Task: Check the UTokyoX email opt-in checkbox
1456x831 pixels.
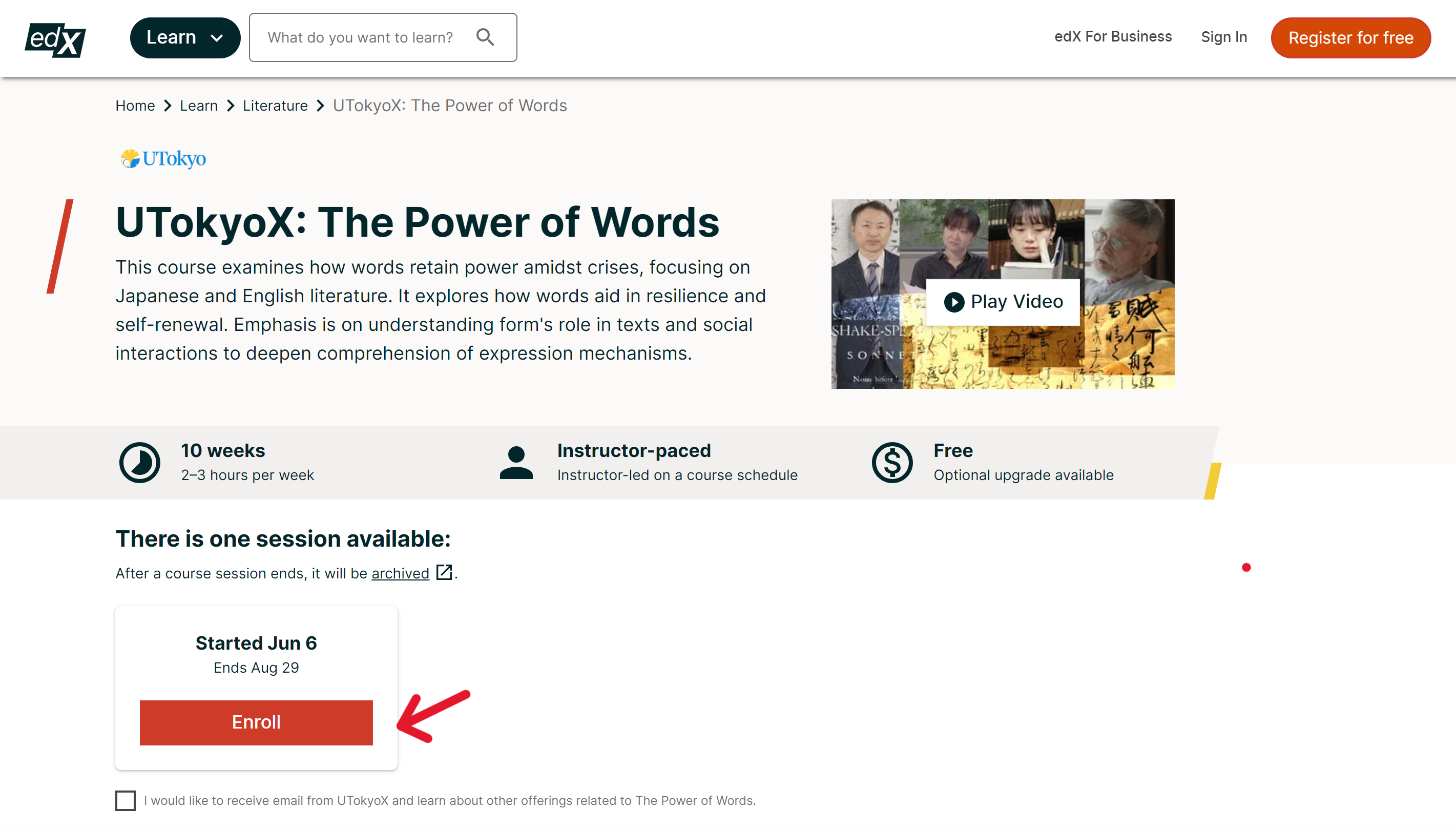Action: tap(126, 800)
